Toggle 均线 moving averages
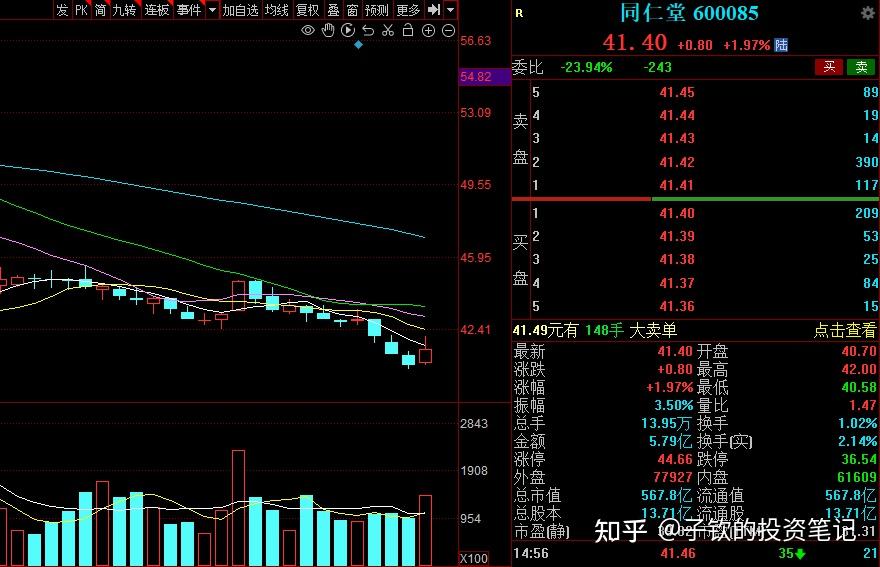 [277, 10]
